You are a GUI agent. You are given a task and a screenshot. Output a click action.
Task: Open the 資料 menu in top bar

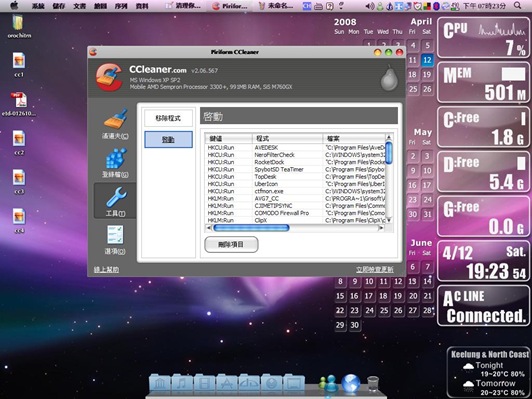pos(141,6)
